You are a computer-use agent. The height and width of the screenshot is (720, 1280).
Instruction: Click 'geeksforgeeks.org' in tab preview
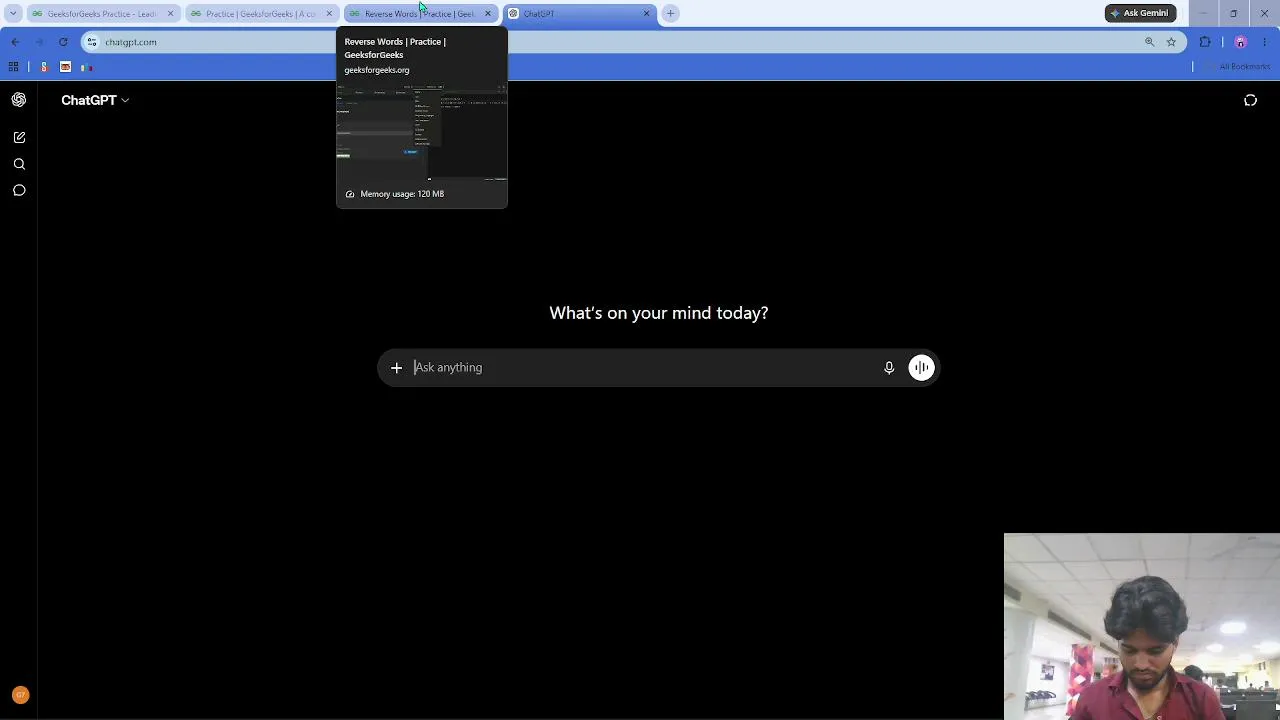[x=377, y=70]
